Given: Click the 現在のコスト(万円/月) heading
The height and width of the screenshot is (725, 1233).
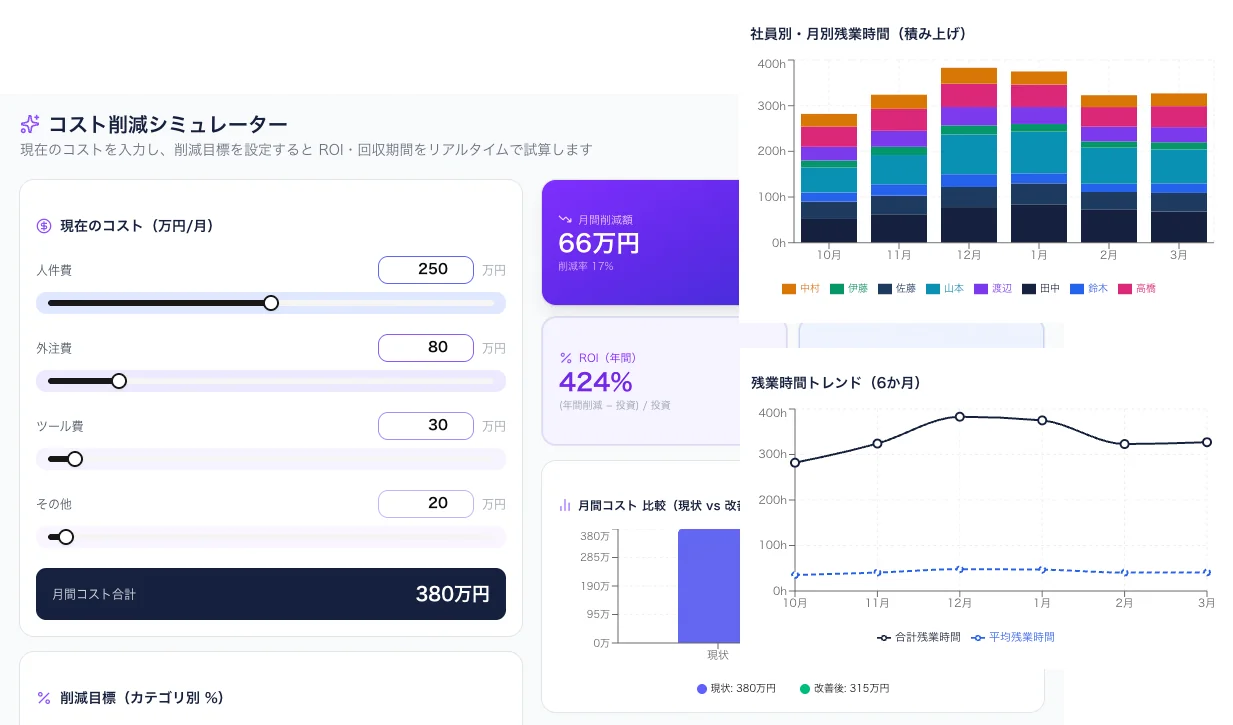Looking at the screenshot, I should click(137, 226).
